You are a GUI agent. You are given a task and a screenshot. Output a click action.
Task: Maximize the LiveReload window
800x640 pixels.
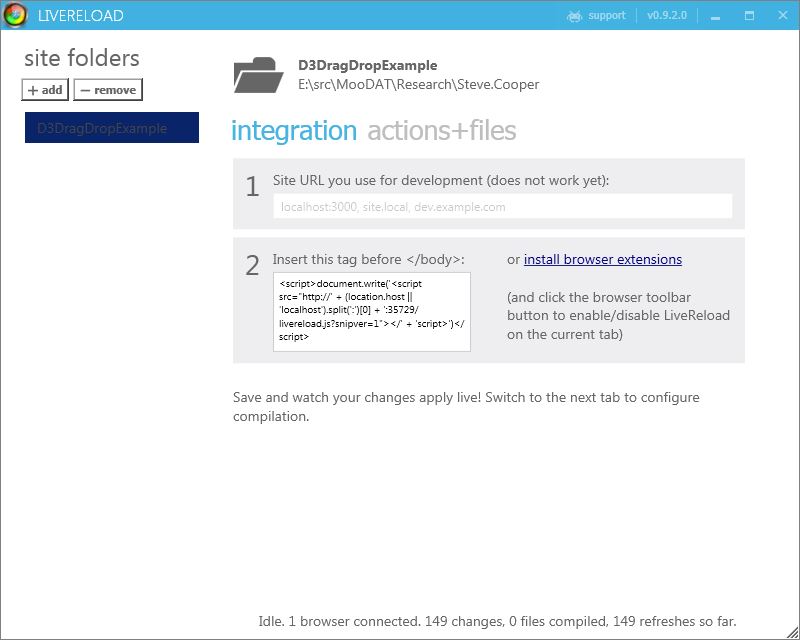click(x=749, y=16)
